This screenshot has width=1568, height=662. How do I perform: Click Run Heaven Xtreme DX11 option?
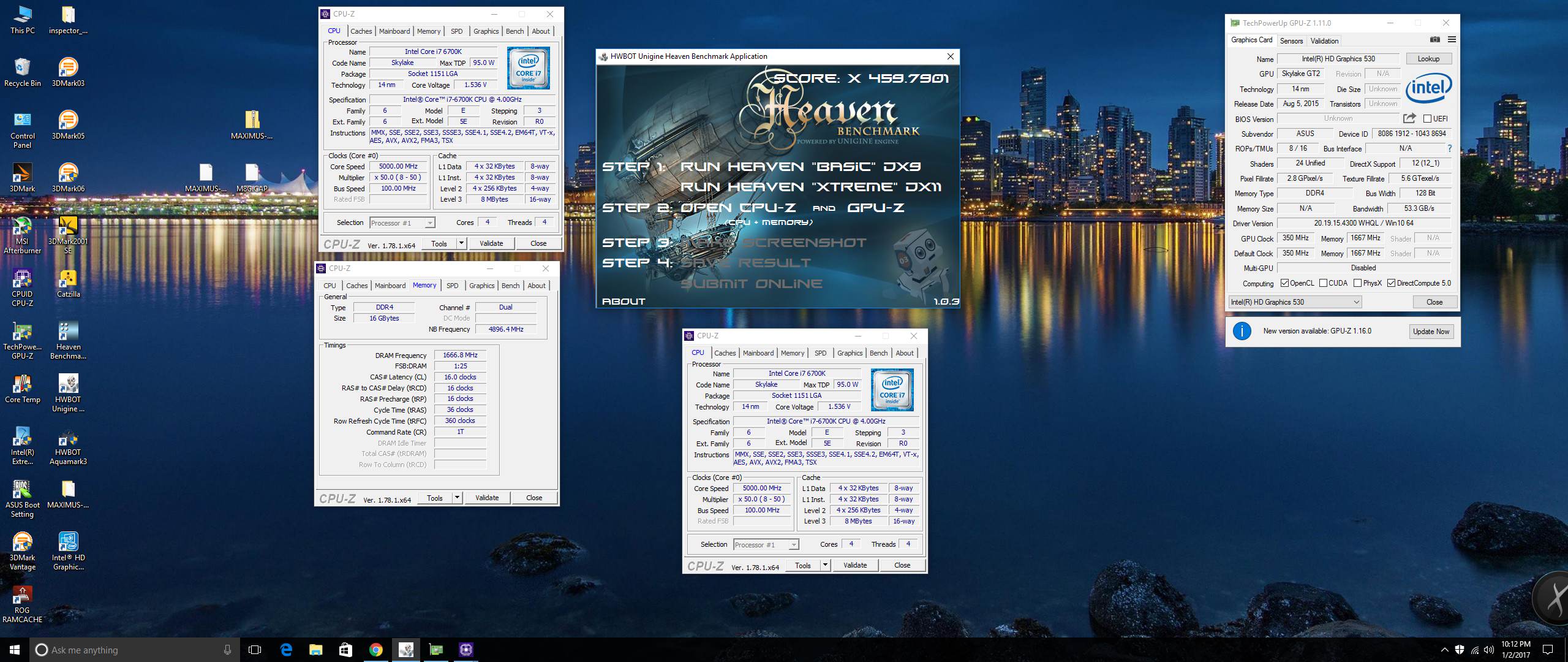coord(811,187)
